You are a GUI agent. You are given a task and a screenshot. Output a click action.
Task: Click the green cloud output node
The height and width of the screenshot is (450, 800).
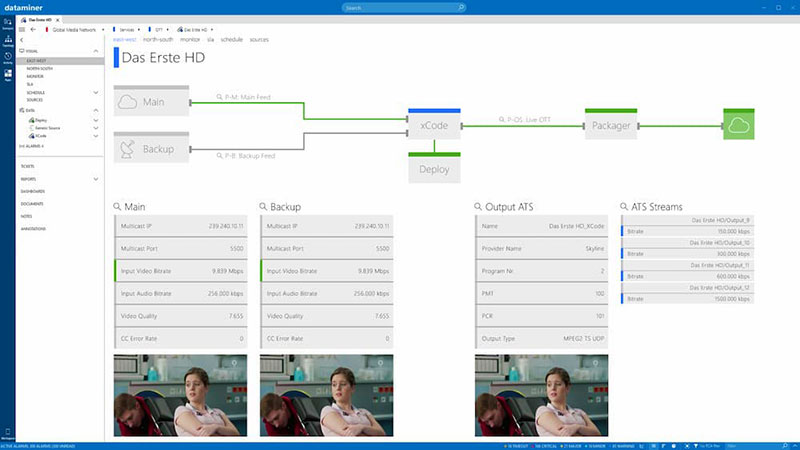pyautogui.click(x=739, y=124)
